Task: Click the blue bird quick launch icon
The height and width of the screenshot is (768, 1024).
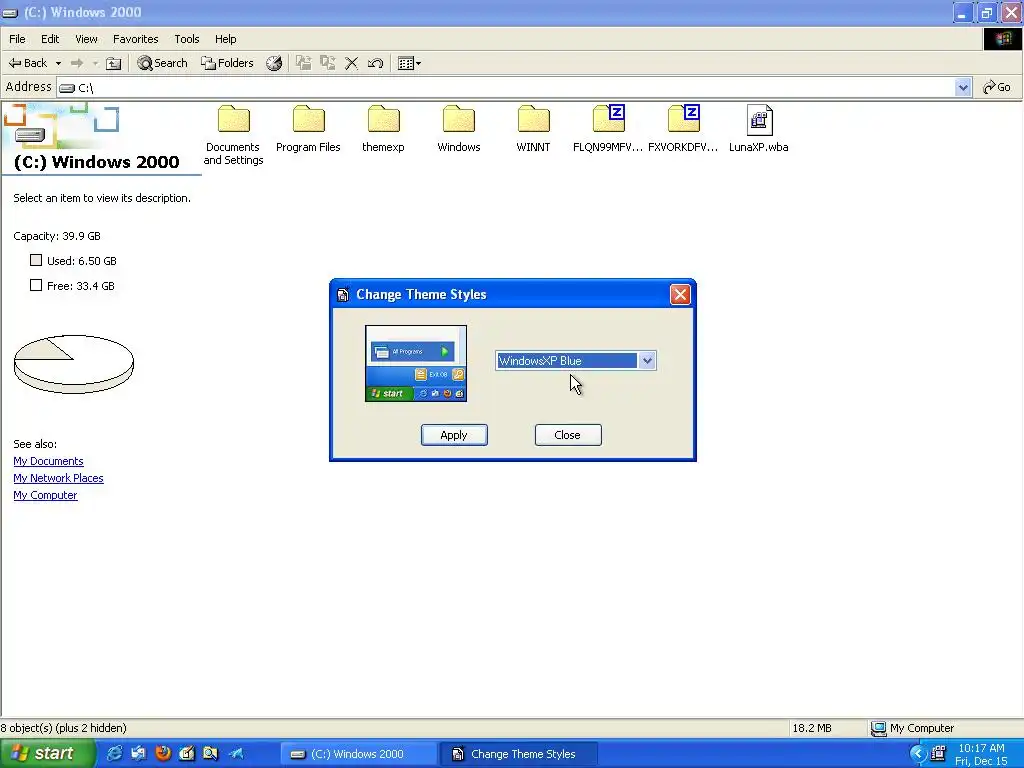Action: pos(235,754)
